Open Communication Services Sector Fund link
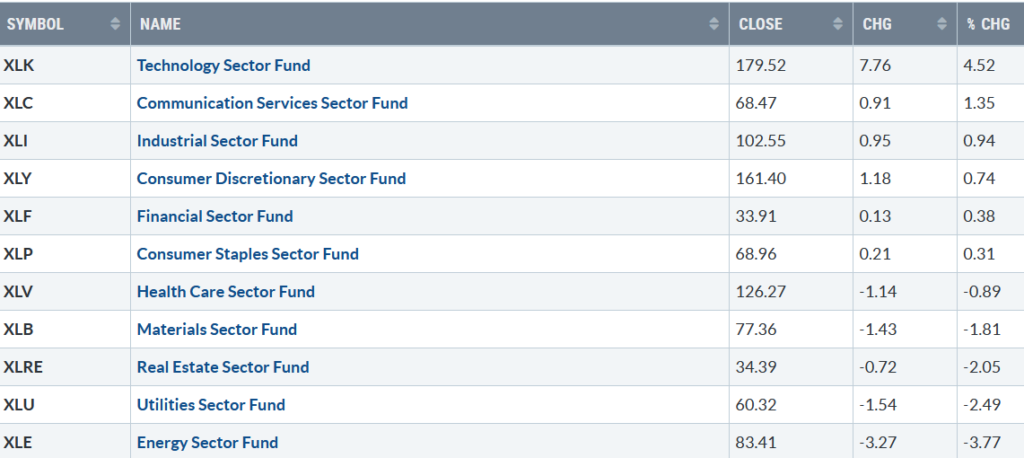Screen dimensions: 1024x458 (x=272, y=103)
